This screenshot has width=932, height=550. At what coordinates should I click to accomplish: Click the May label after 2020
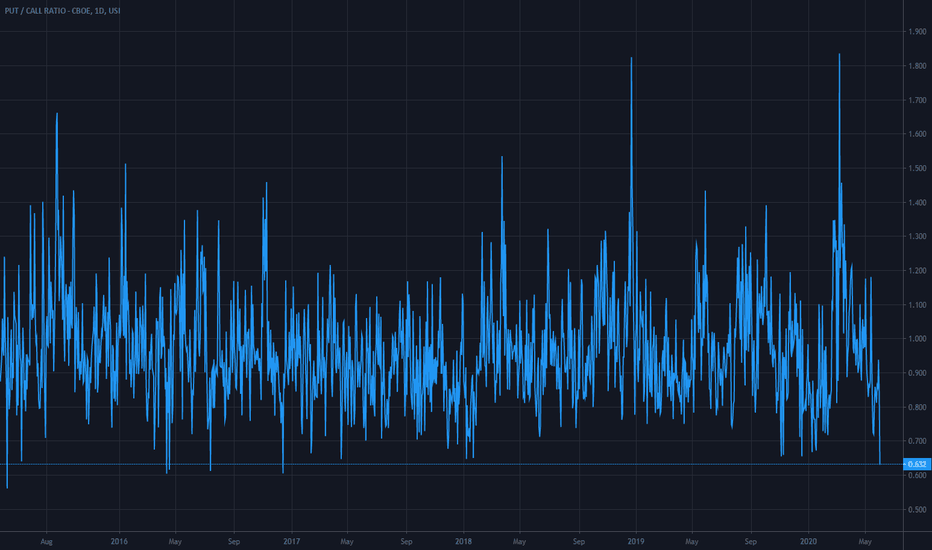pos(865,542)
